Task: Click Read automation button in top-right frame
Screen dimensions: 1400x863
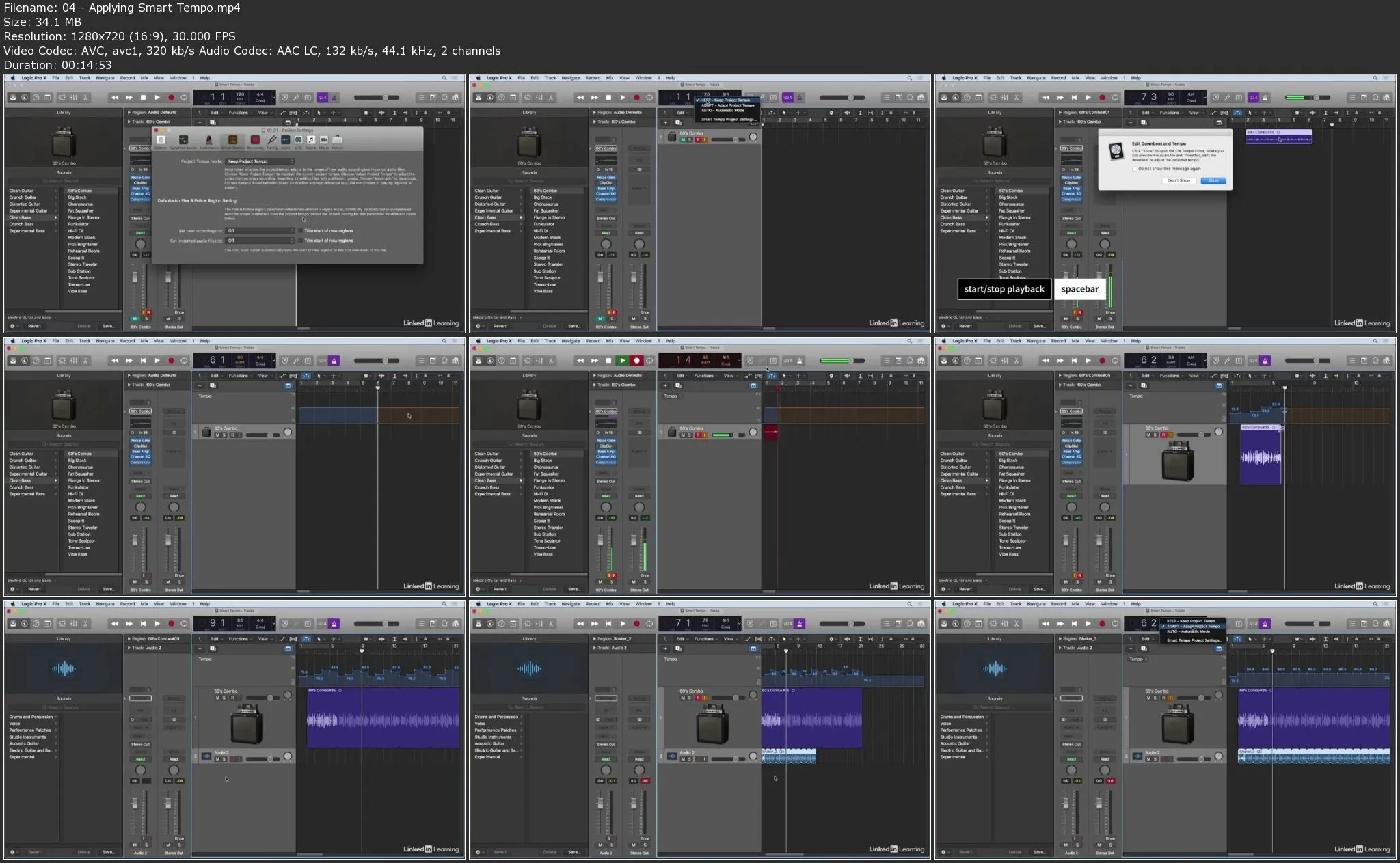Action: click(1071, 233)
